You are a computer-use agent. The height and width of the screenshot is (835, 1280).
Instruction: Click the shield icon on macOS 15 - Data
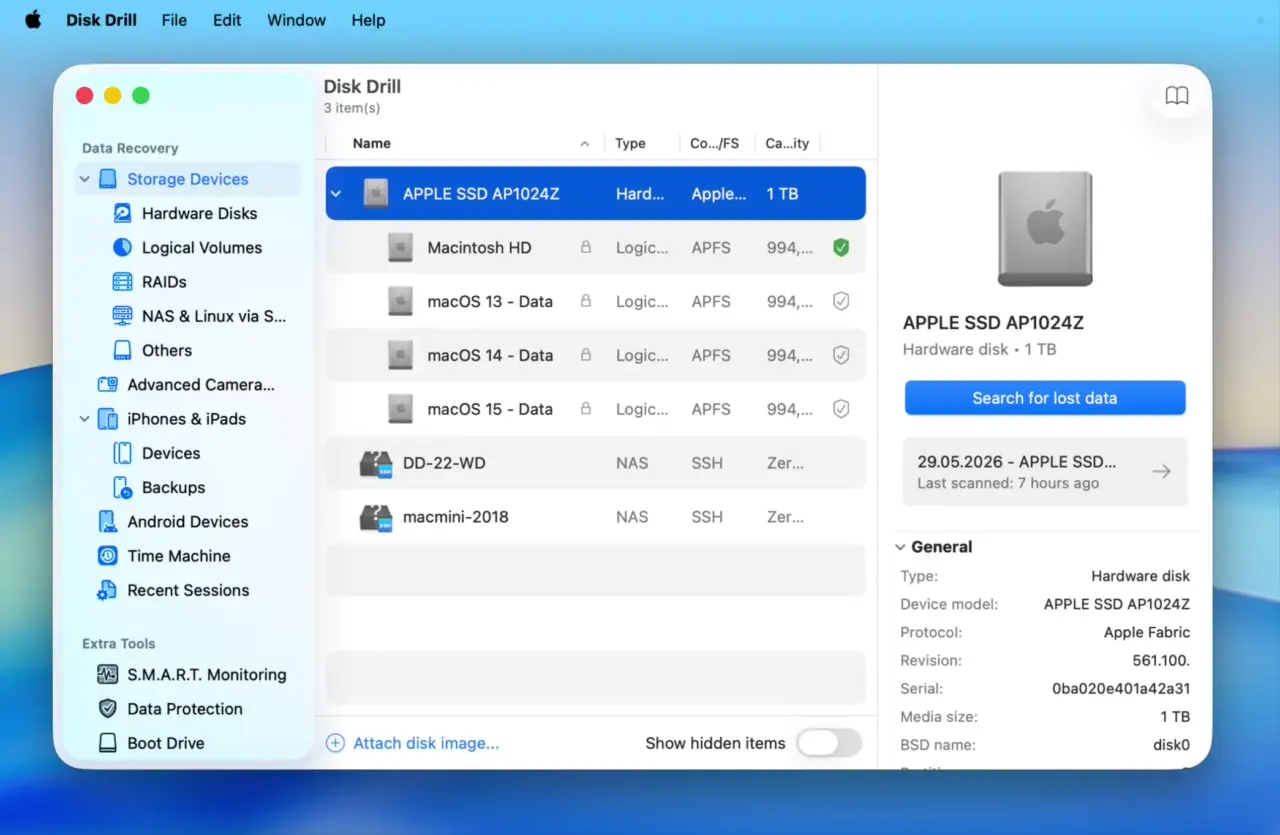pos(841,409)
